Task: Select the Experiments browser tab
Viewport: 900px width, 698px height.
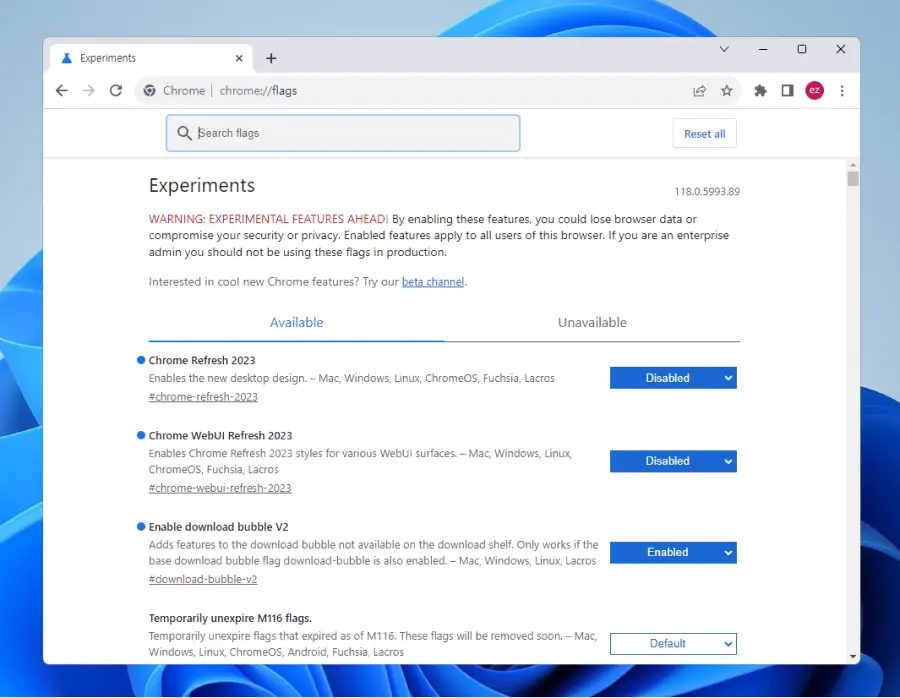Action: pos(110,58)
